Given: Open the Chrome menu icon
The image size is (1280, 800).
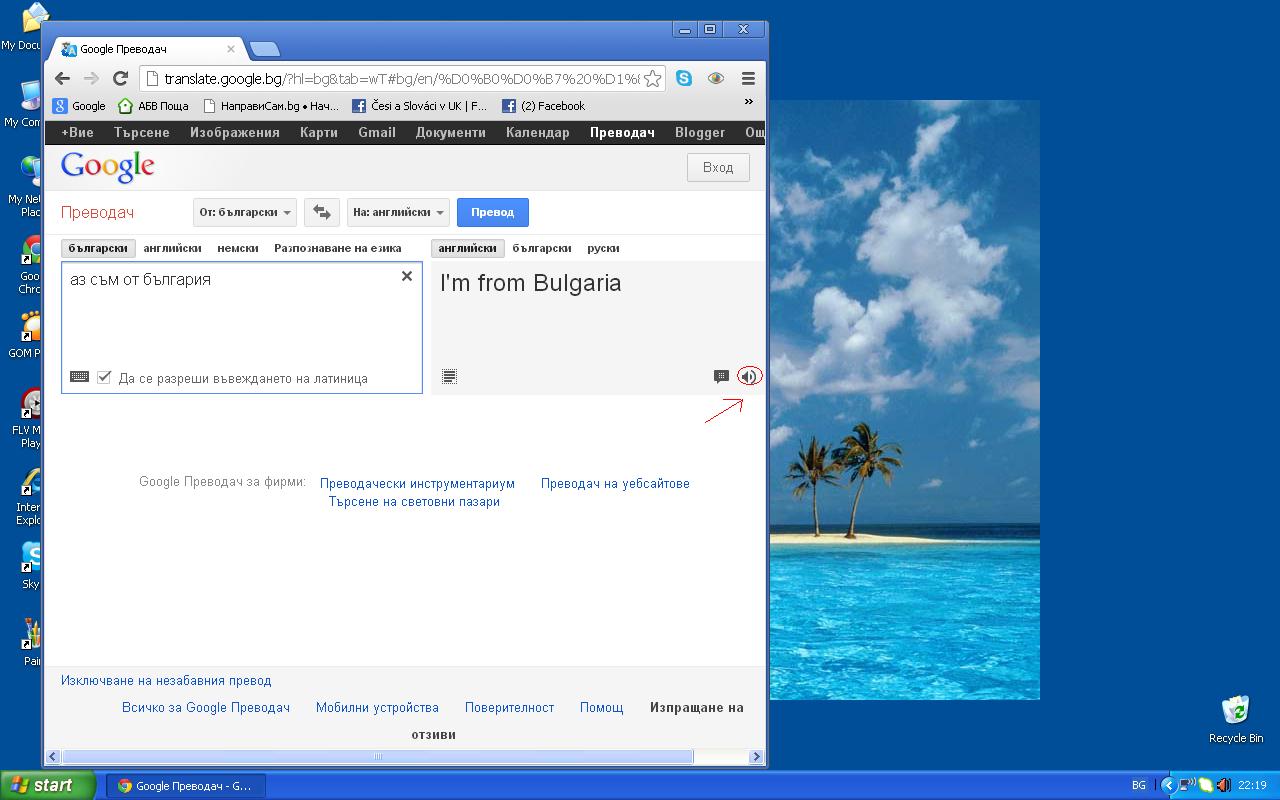Looking at the screenshot, I should coord(748,78).
